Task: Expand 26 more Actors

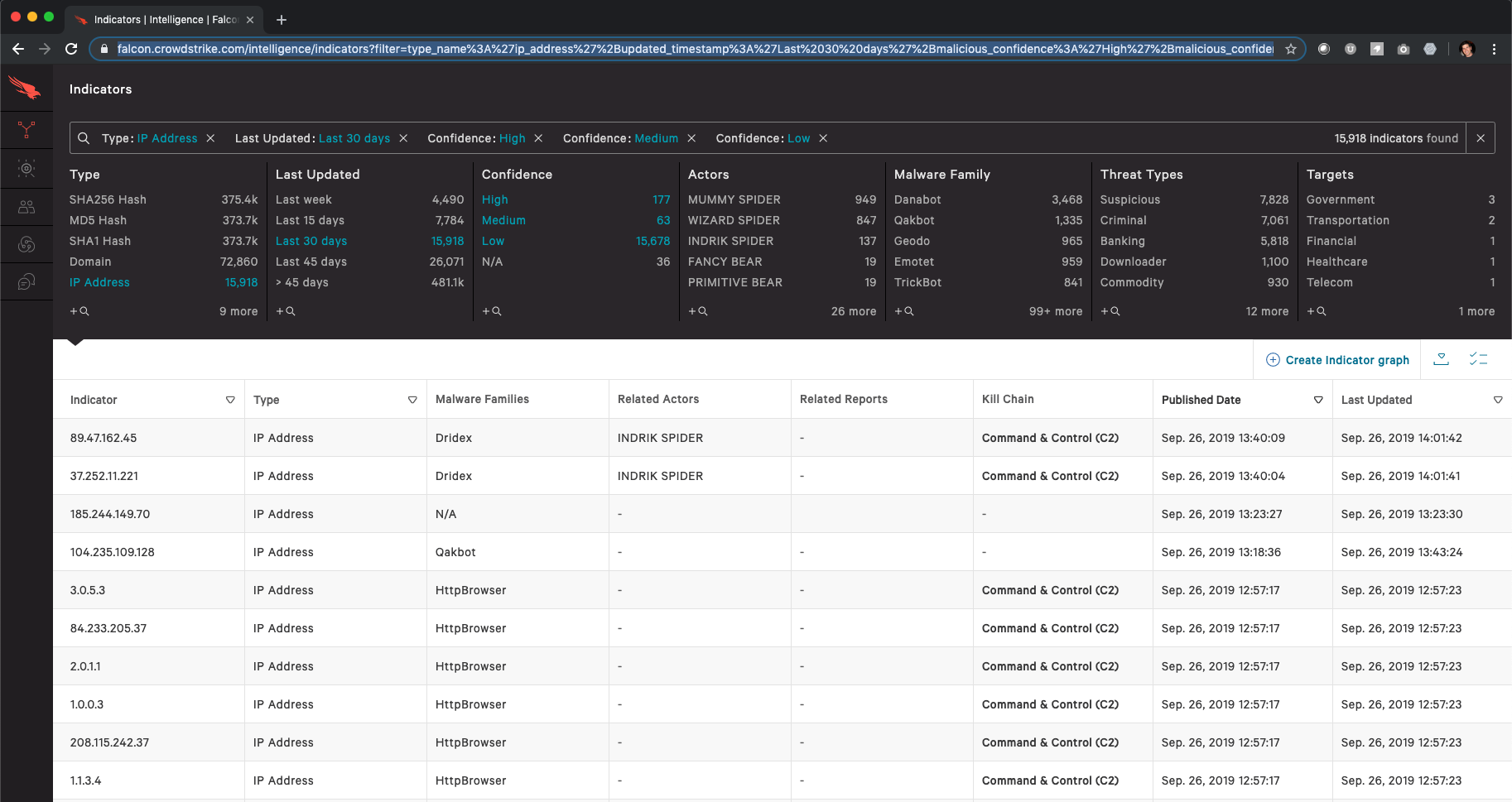Action: [x=853, y=311]
